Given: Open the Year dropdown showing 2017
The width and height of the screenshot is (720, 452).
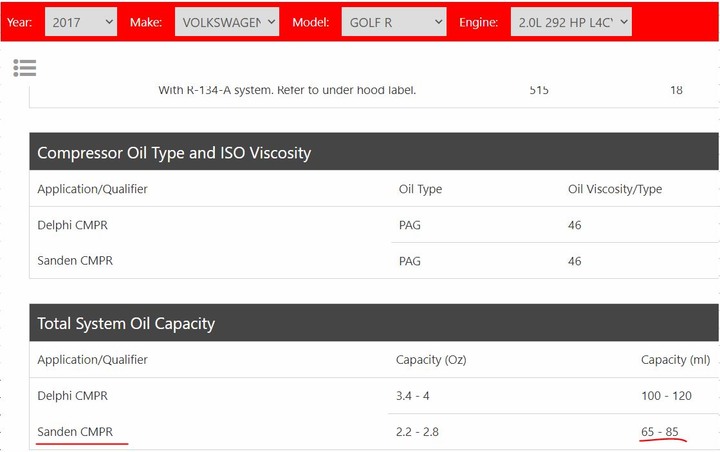Looking at the screenshot, I should pos(81,22).
